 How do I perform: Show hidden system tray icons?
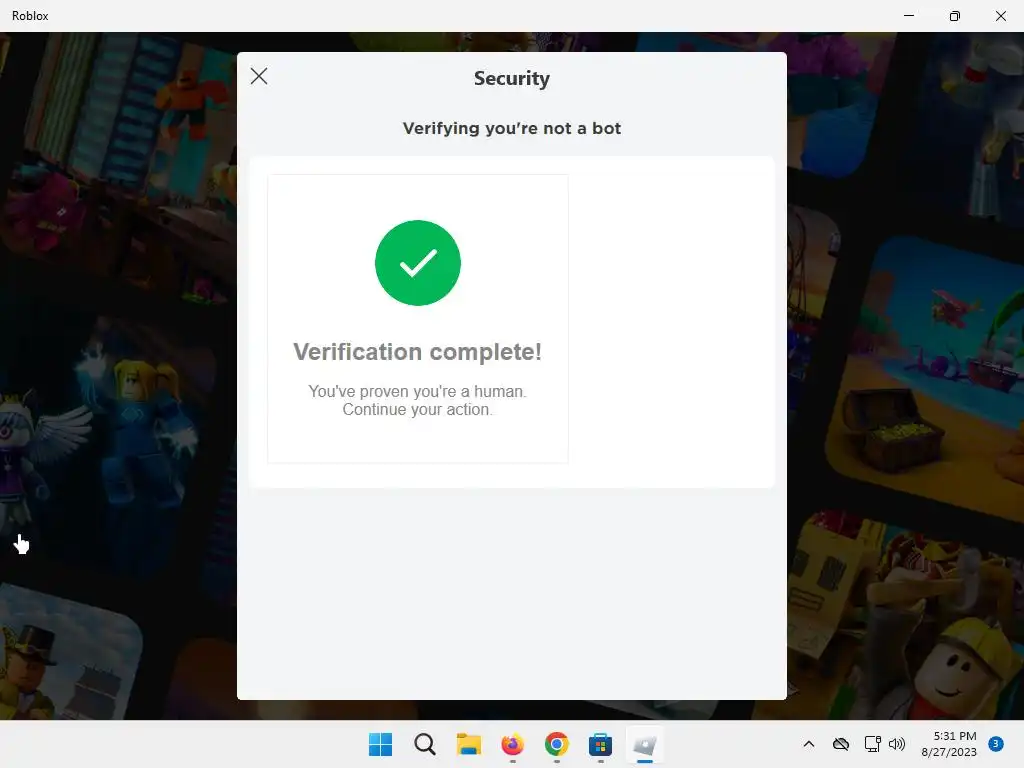[x=808, y=744]
